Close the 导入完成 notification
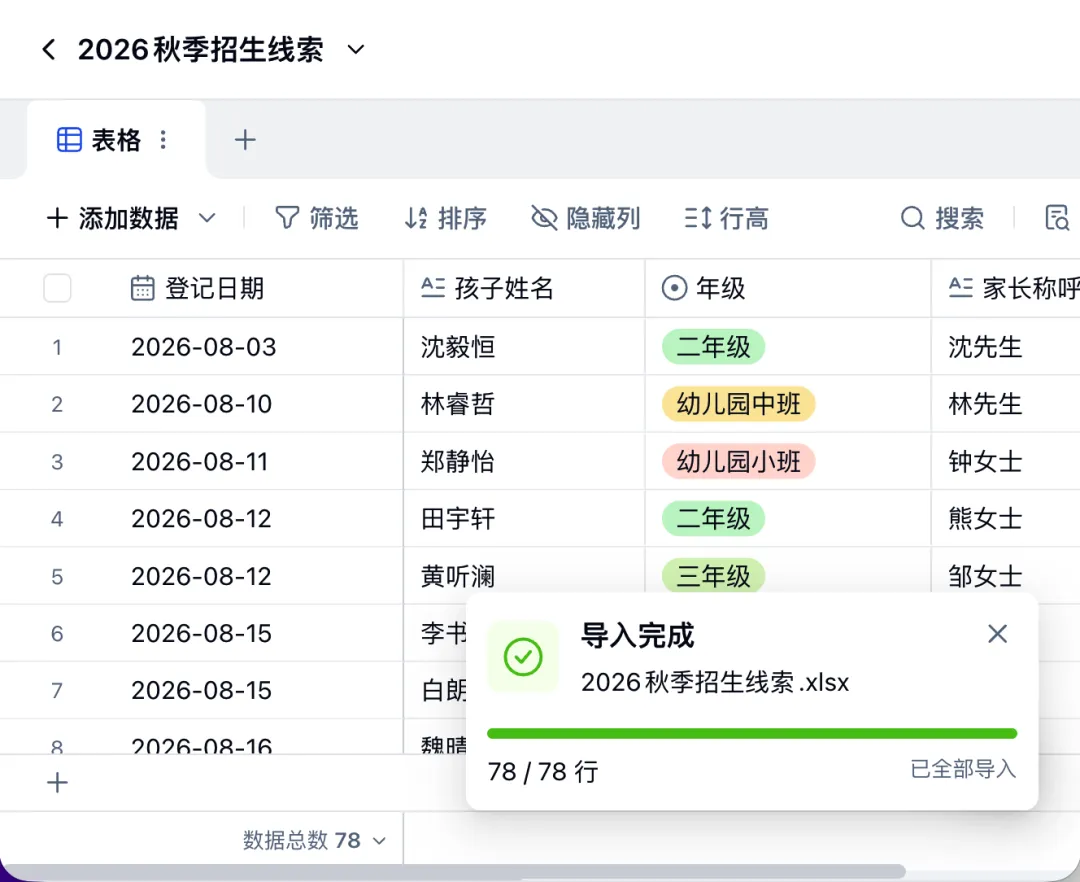This screenshot has width=1080, height=882. coord(997,633)
